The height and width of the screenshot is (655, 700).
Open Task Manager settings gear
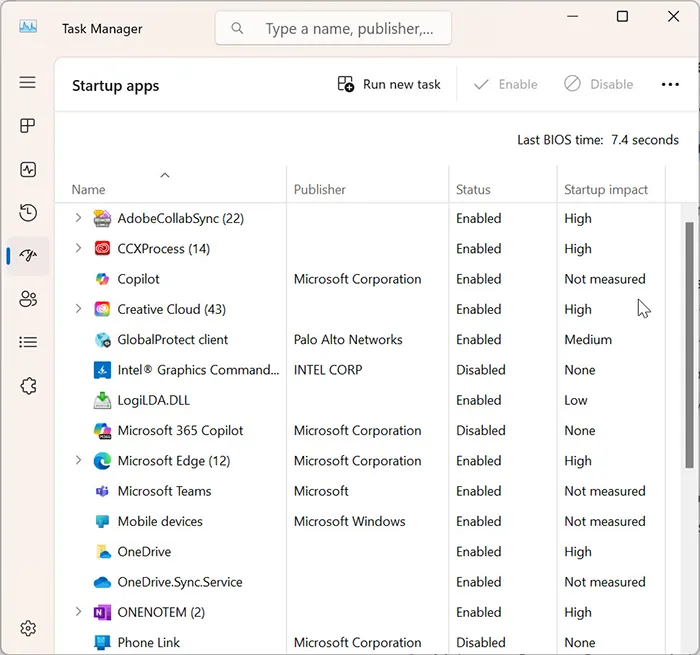28,628
